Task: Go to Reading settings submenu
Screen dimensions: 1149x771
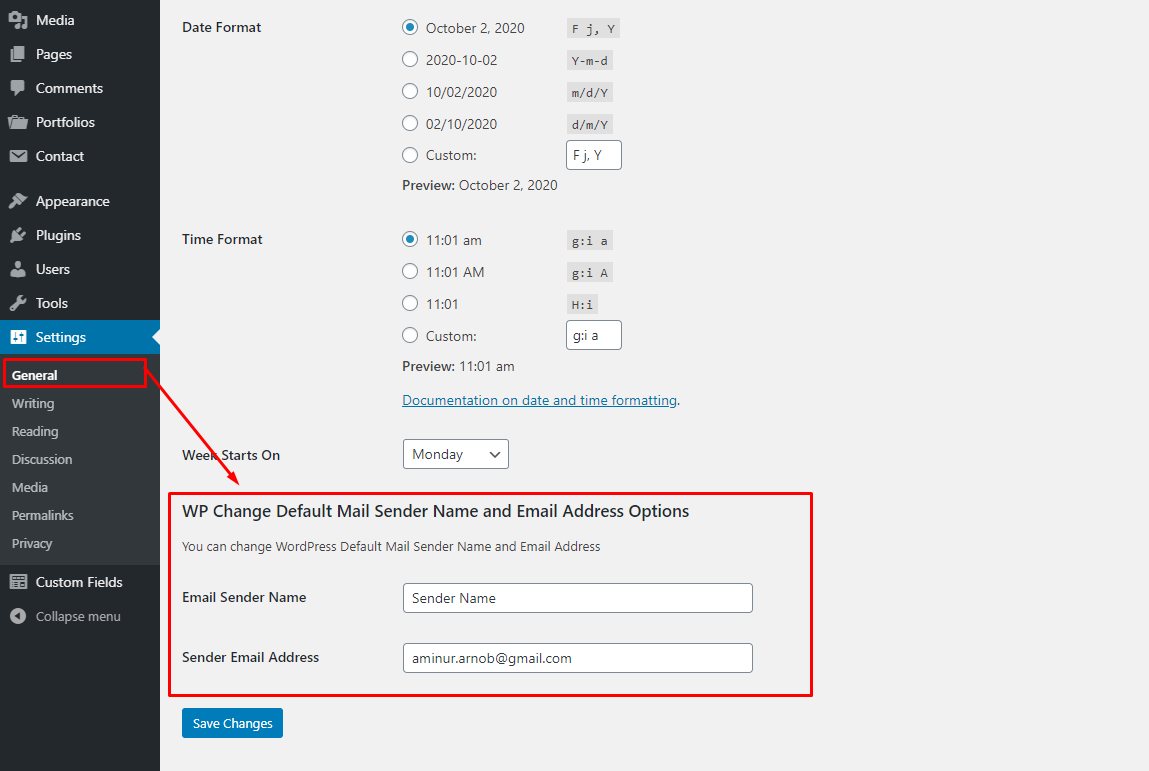Action: pyautogui.click(x=35, y=431)
